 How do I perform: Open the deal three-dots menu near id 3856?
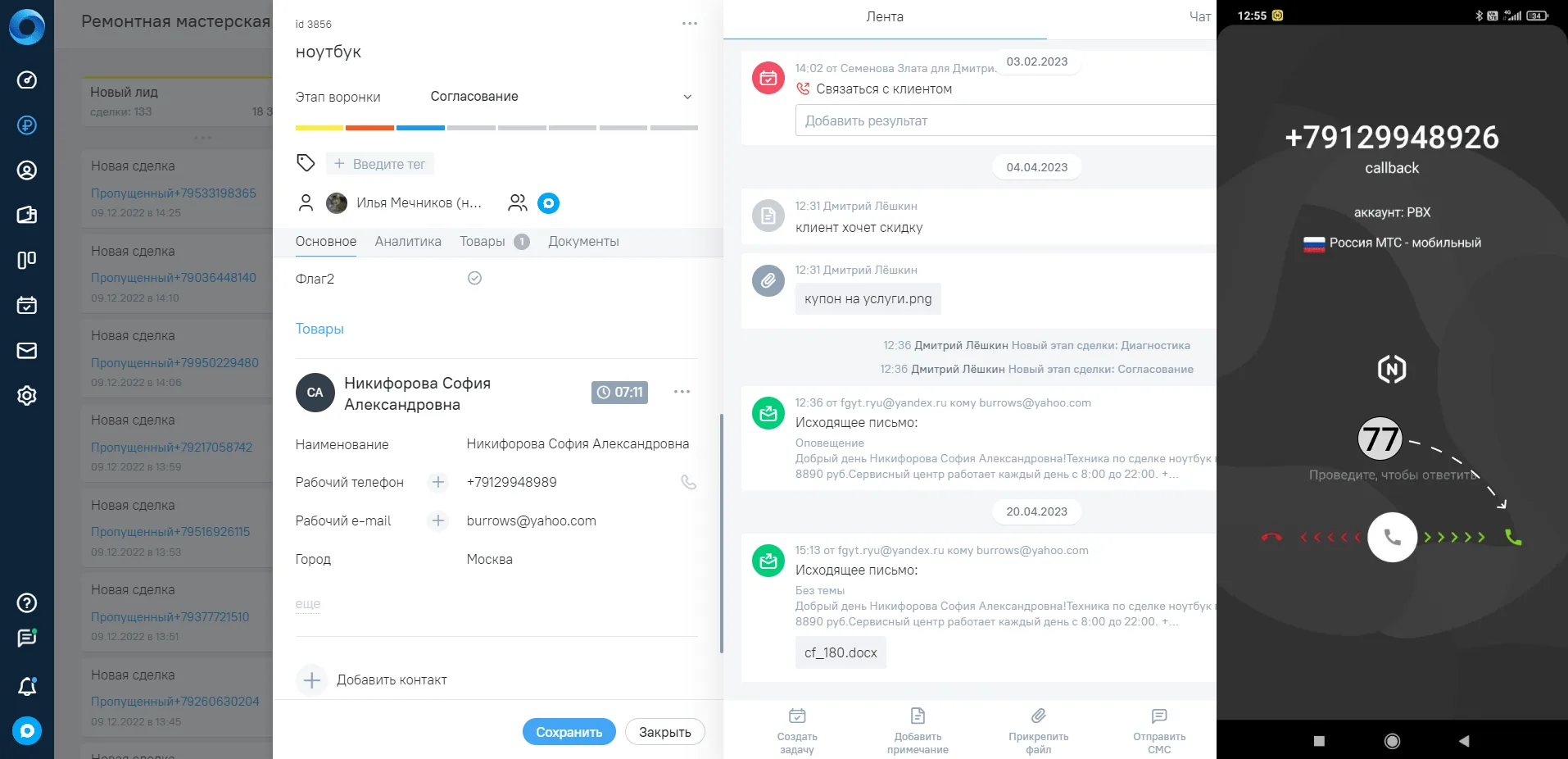pyautogui.click(x=690, y=24)
